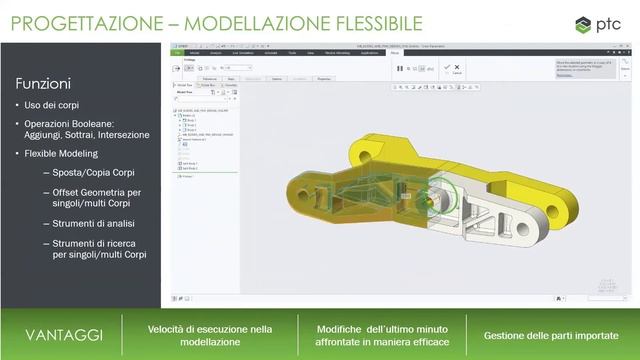Select the Bodies folder tree item
The width and height of the screenshot is (640, 360).
(x=187, y=116)
